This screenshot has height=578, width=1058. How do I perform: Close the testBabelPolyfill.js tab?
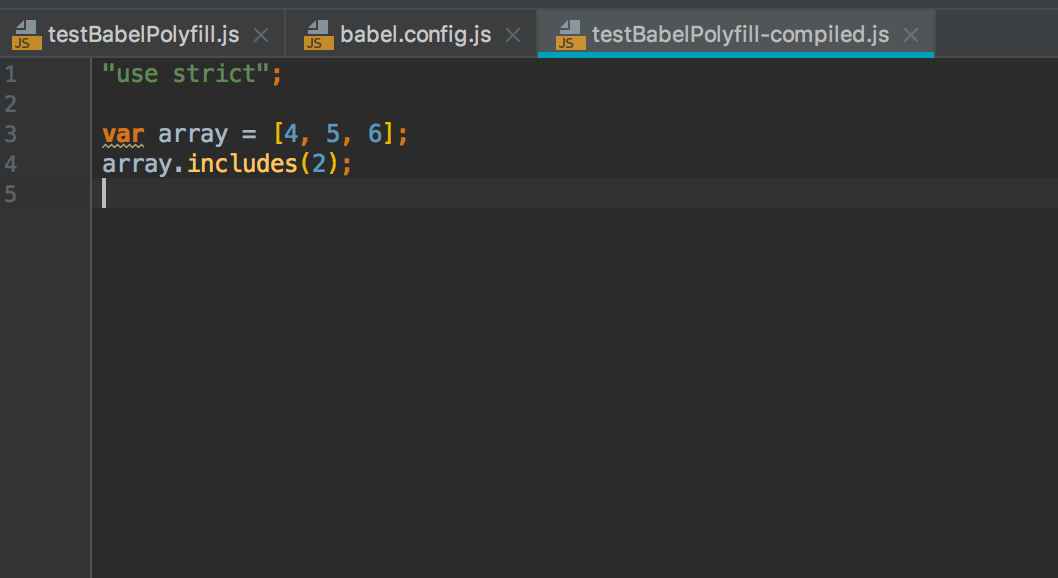point(261,35)
